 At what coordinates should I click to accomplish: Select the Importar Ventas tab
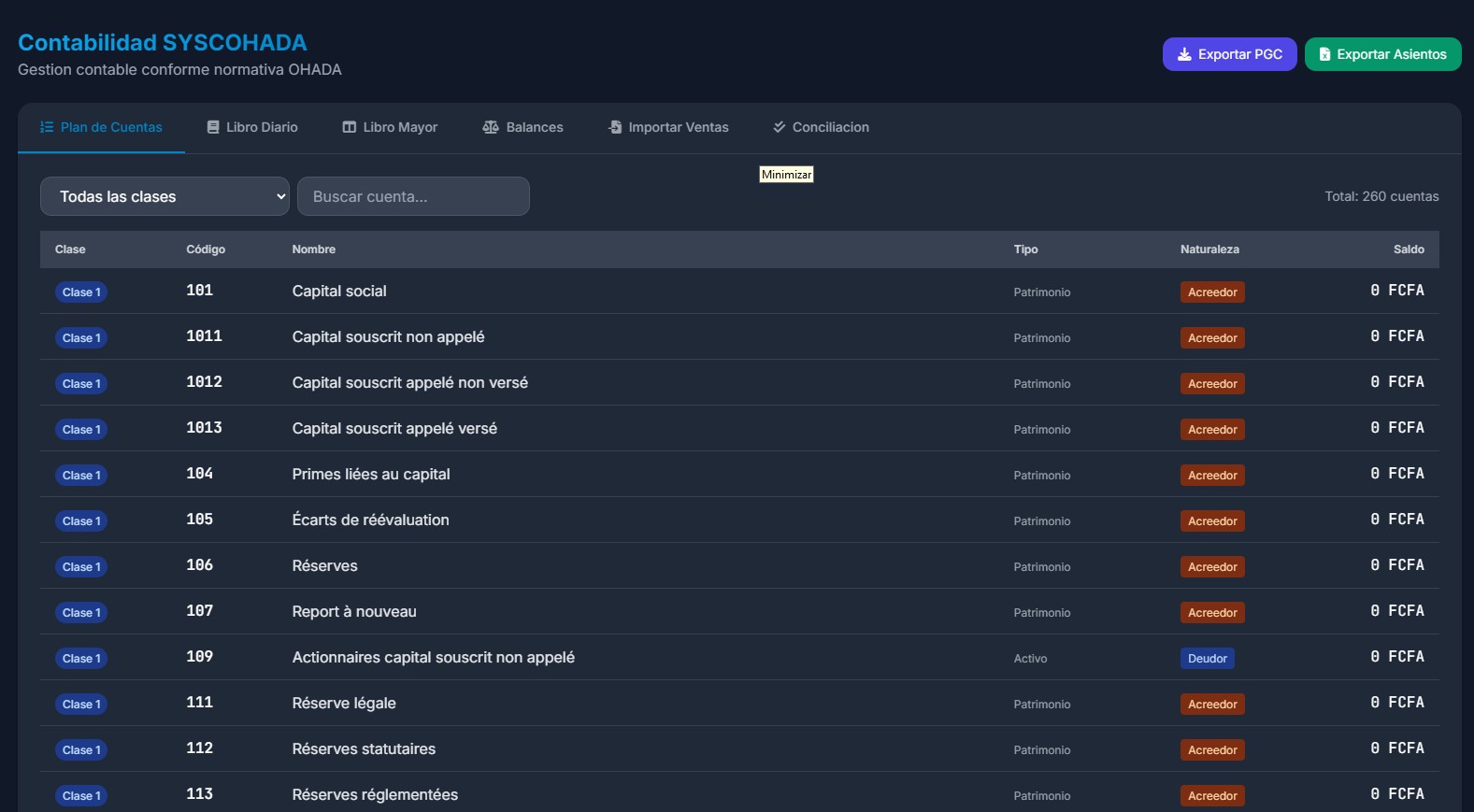[668, 127]
